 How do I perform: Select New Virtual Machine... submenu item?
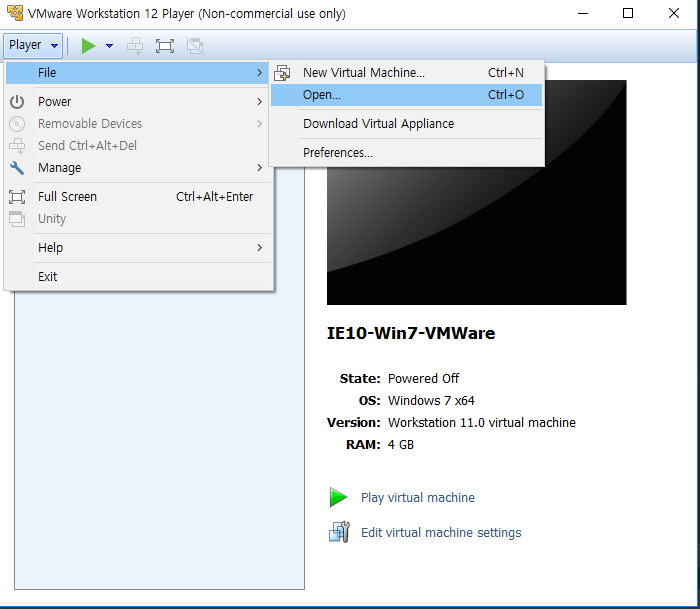[406, 73]
